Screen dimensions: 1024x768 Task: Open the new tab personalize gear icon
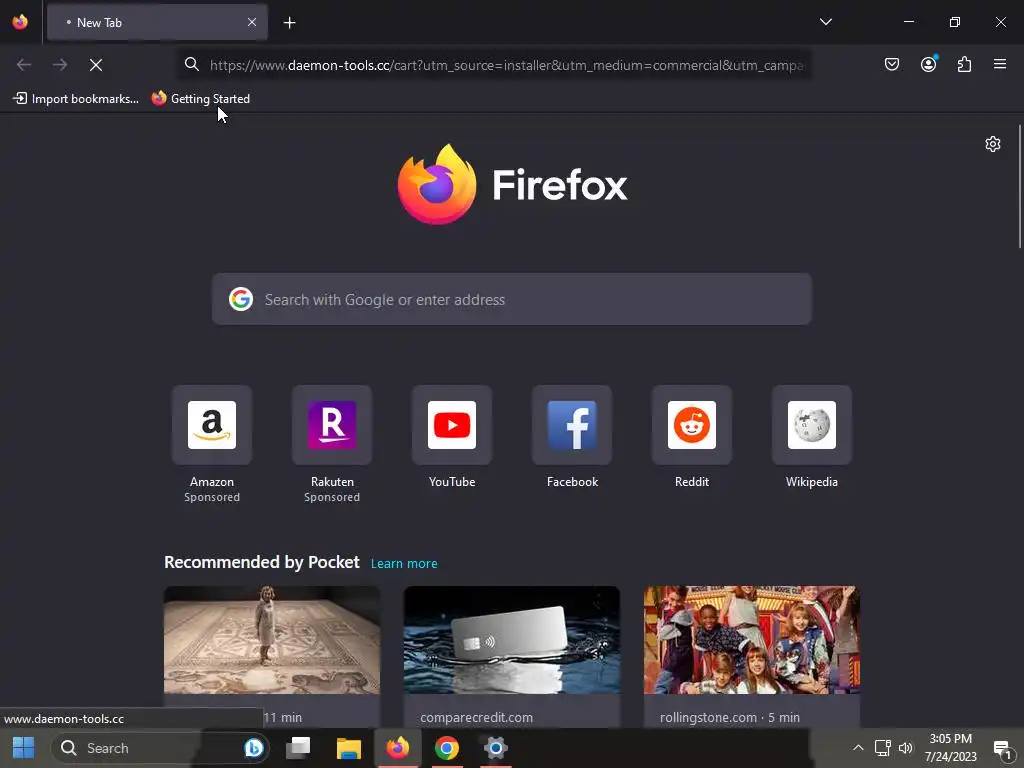(x=993, y=144)
